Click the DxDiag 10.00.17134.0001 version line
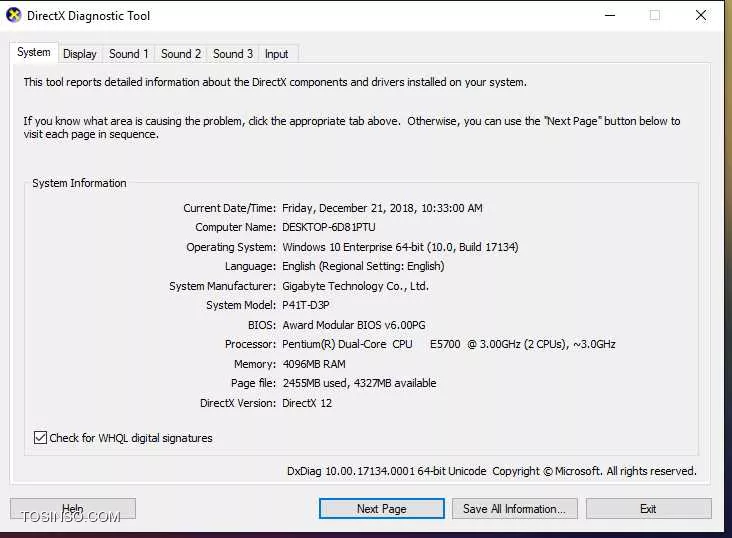732x538 pixels. pyautogui.click(x=492, y=471)
